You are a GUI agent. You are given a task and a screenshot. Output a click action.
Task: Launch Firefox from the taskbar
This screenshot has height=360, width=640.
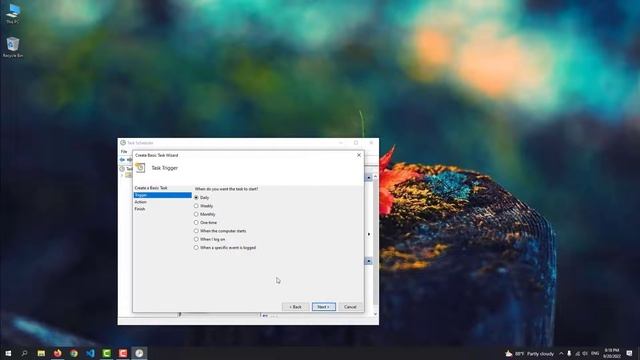click(58, 353)
